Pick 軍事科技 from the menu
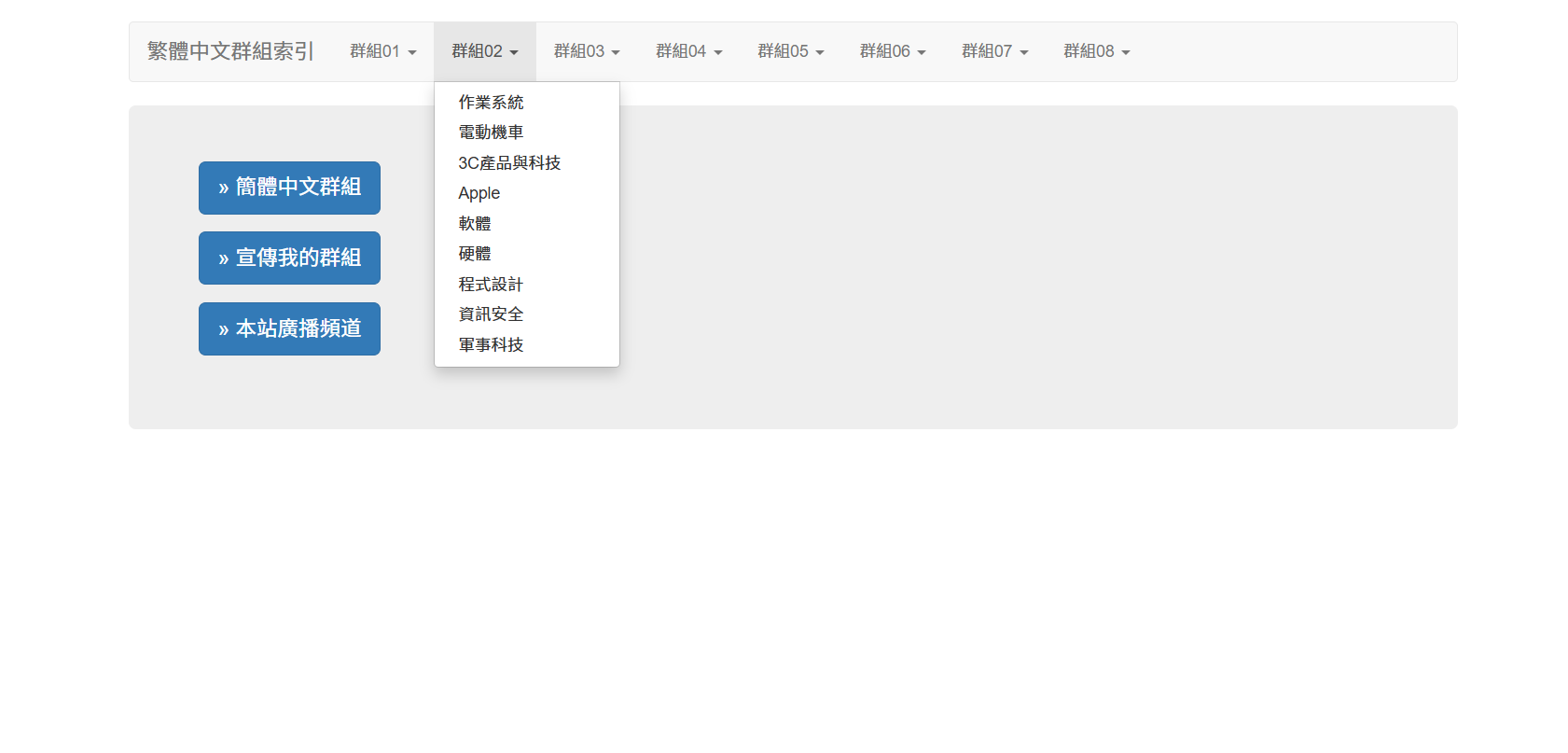 coord(527,345)
